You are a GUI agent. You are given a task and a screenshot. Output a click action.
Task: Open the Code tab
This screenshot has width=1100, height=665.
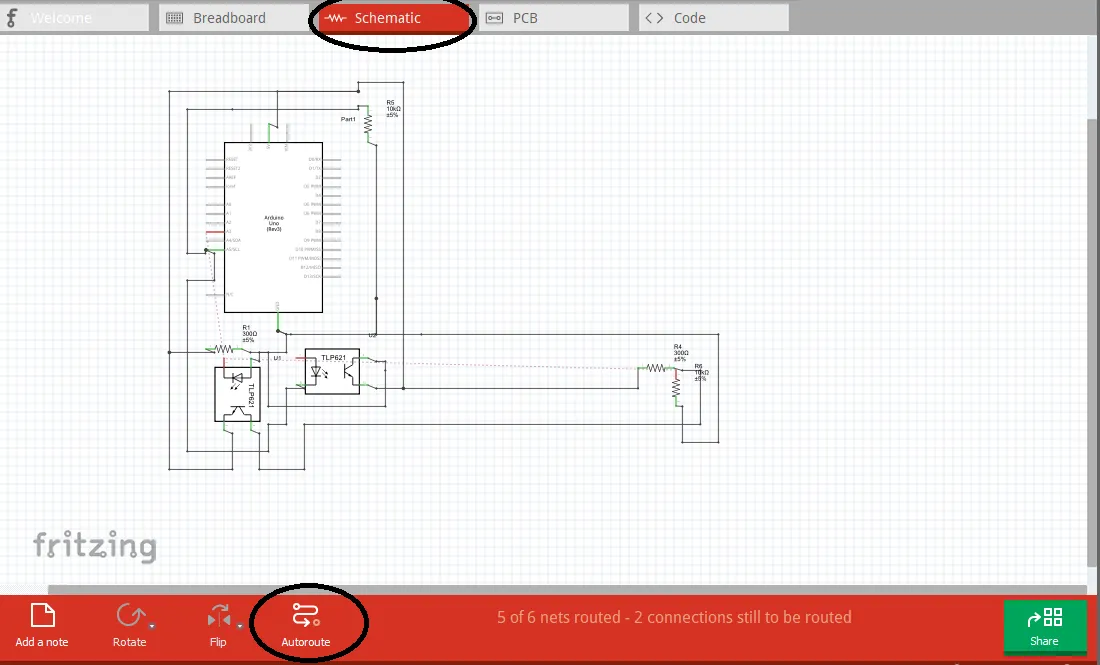713,18
